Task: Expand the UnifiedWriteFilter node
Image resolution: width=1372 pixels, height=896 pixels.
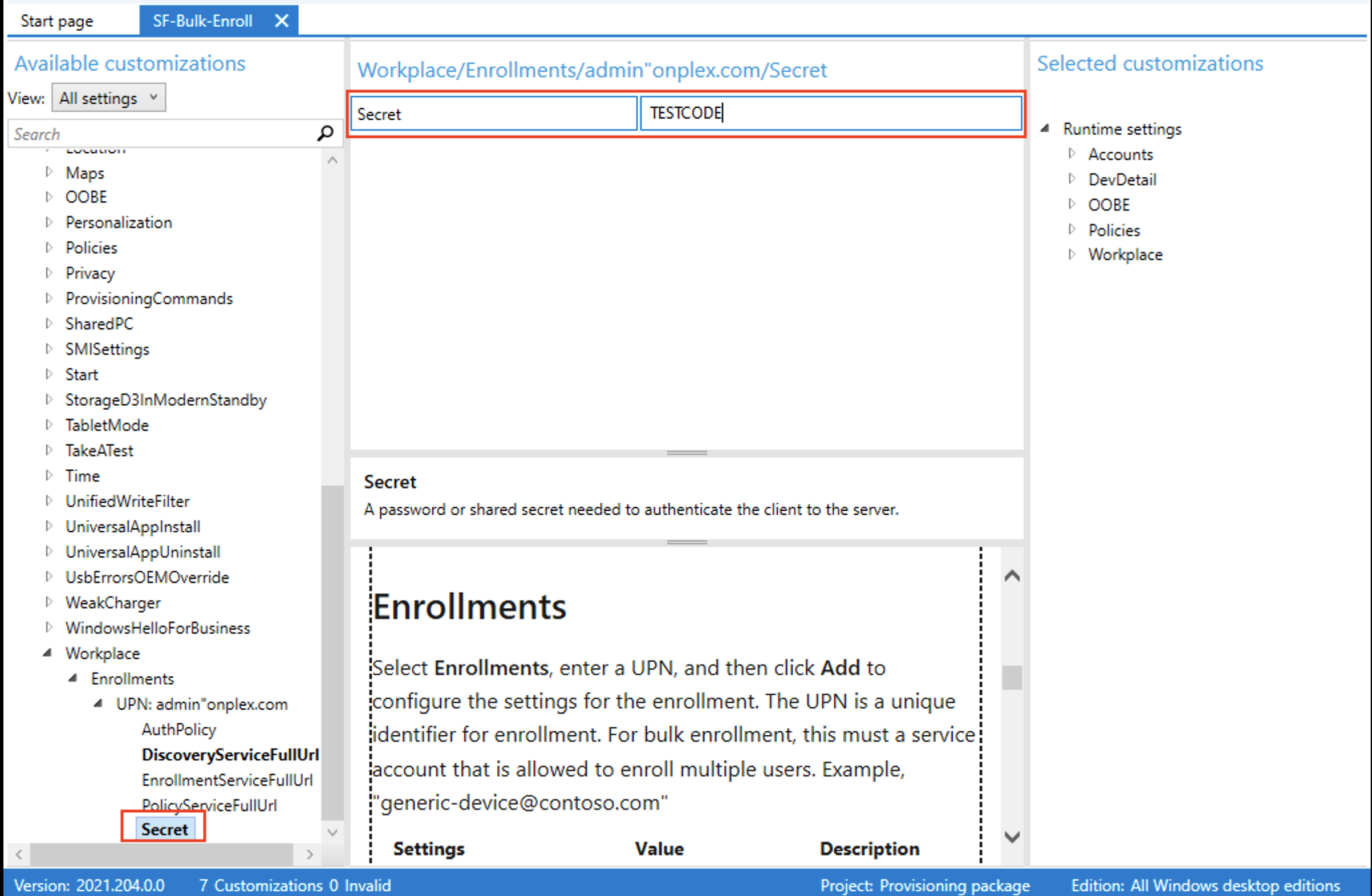Action: coord(49,501)
